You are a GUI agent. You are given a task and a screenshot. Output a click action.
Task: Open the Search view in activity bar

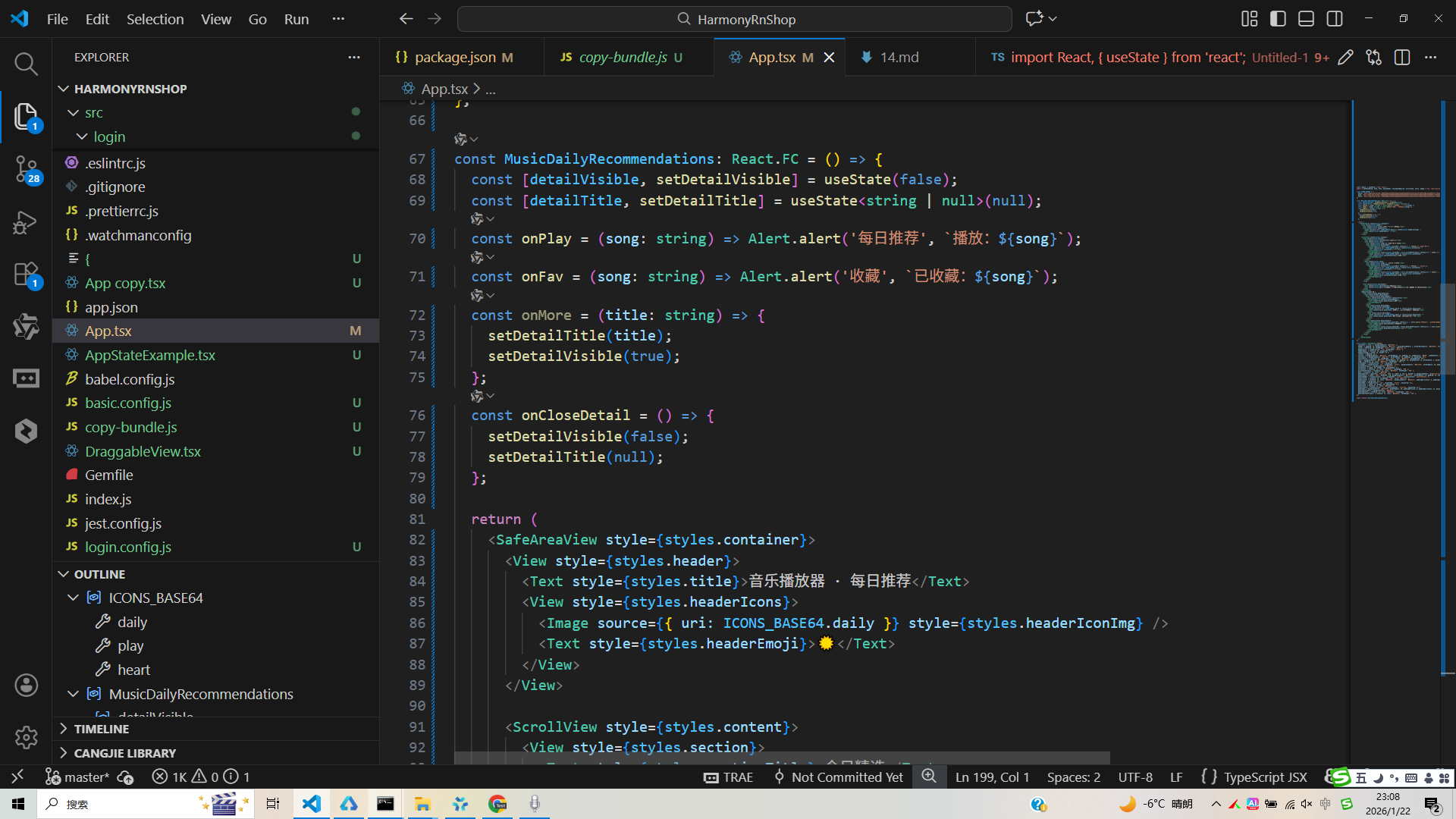pyautogui.click(x=26, y=64)
